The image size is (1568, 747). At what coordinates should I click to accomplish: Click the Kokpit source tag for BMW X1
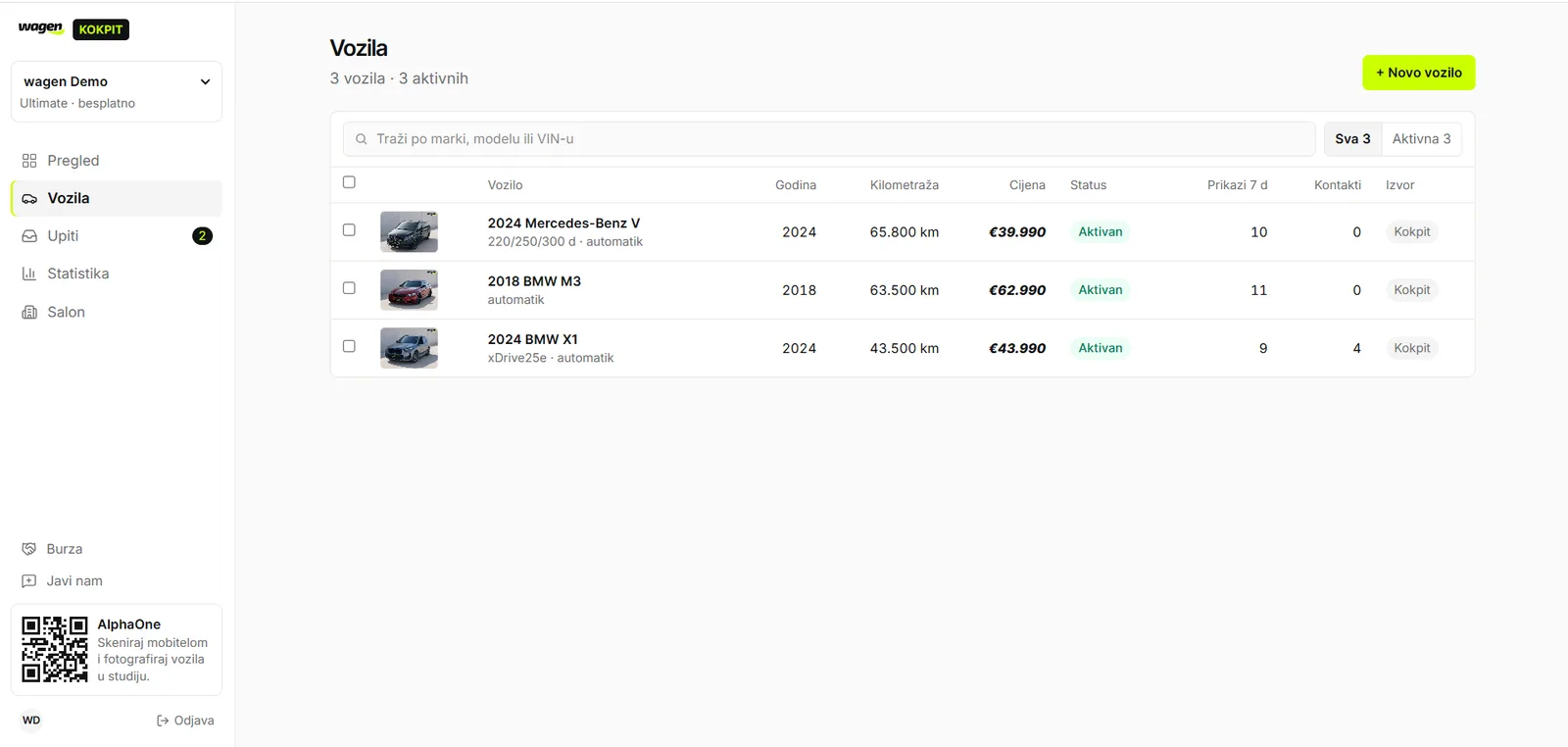pyautogui.click(x=1412, y=348)
